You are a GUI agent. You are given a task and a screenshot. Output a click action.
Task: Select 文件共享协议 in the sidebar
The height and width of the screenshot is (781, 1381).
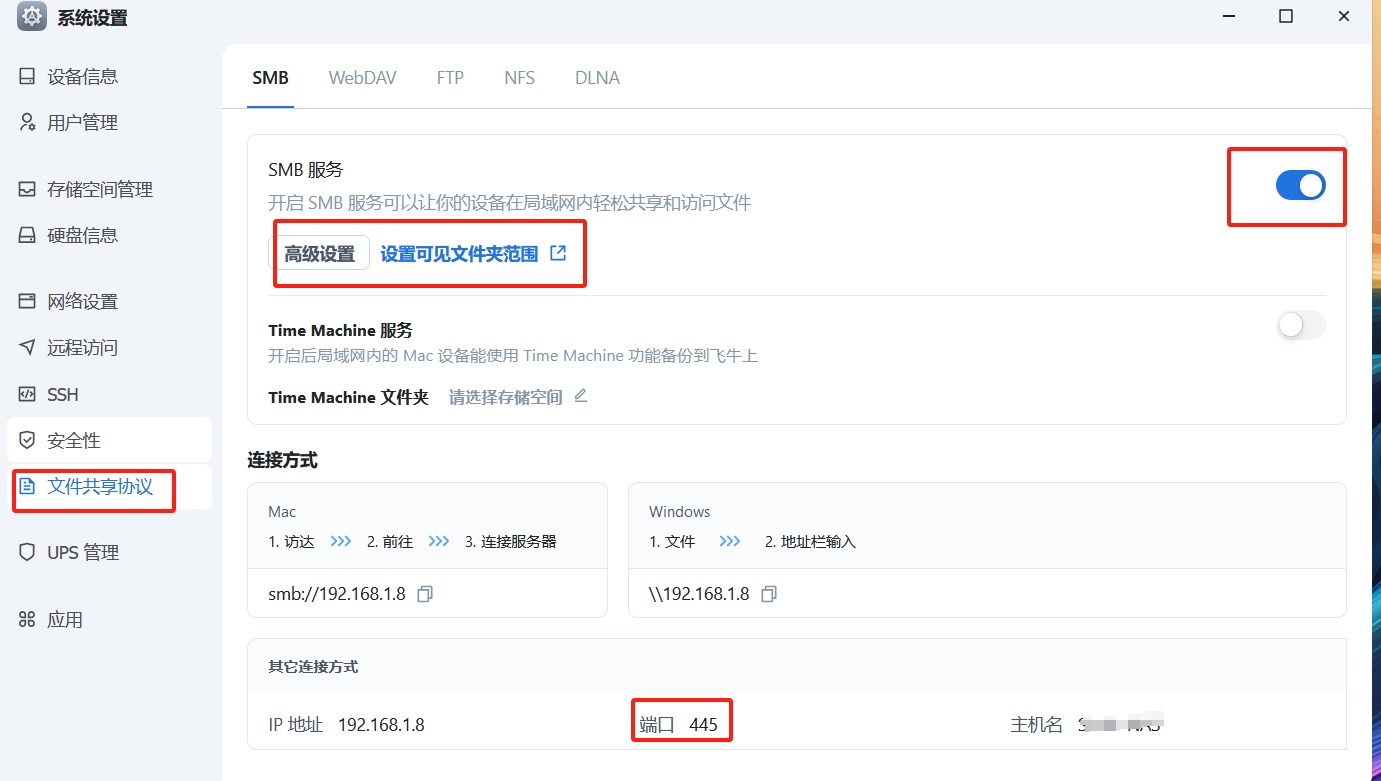(109, 487)
